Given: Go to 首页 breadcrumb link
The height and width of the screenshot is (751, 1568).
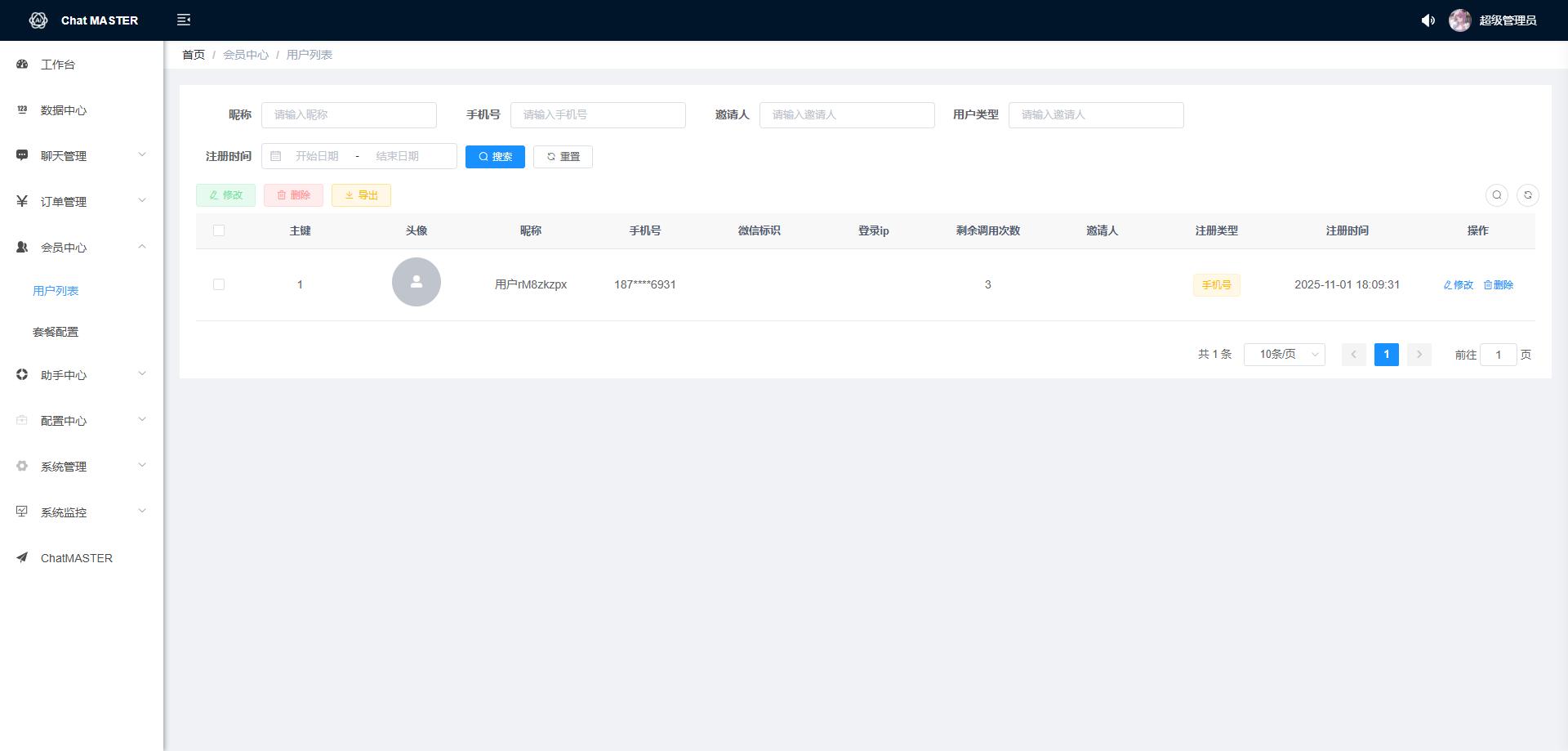Looking at the screenshot, I should (194, 55).
